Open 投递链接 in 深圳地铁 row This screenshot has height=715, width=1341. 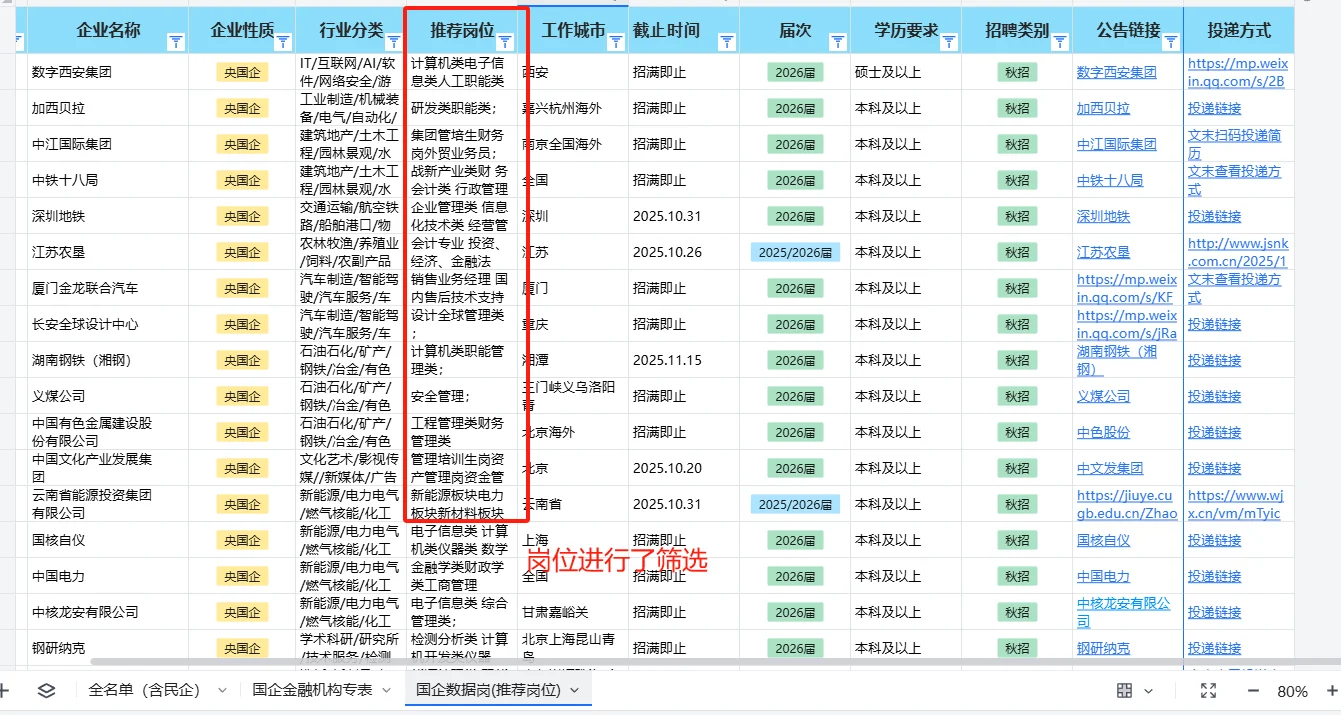(1214, 216)
